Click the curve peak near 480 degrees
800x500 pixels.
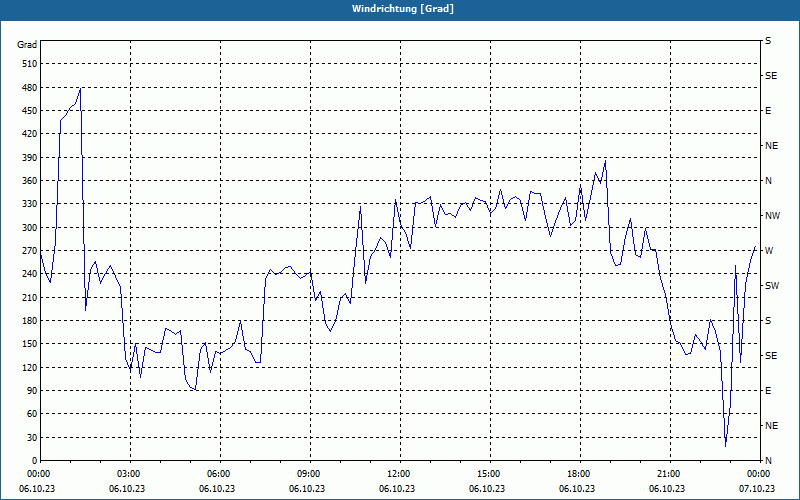[80, 88]
